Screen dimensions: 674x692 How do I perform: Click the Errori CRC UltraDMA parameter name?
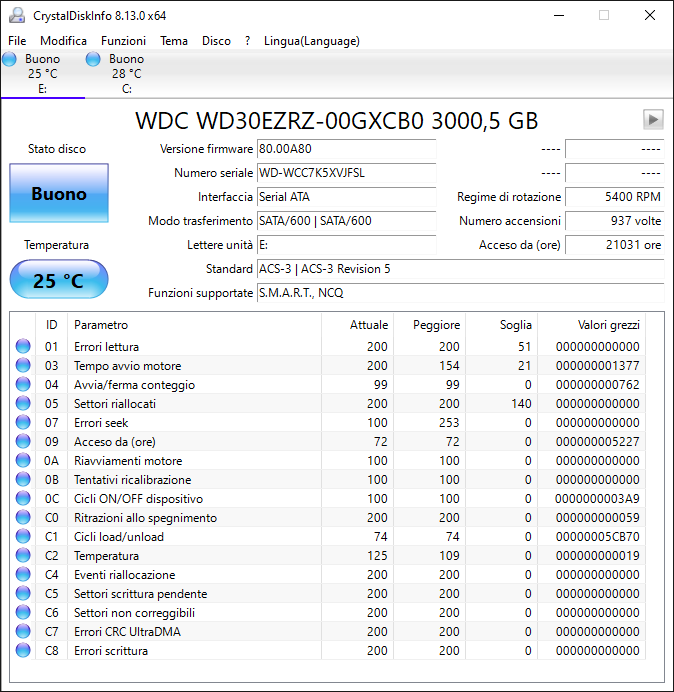point(127,631)
